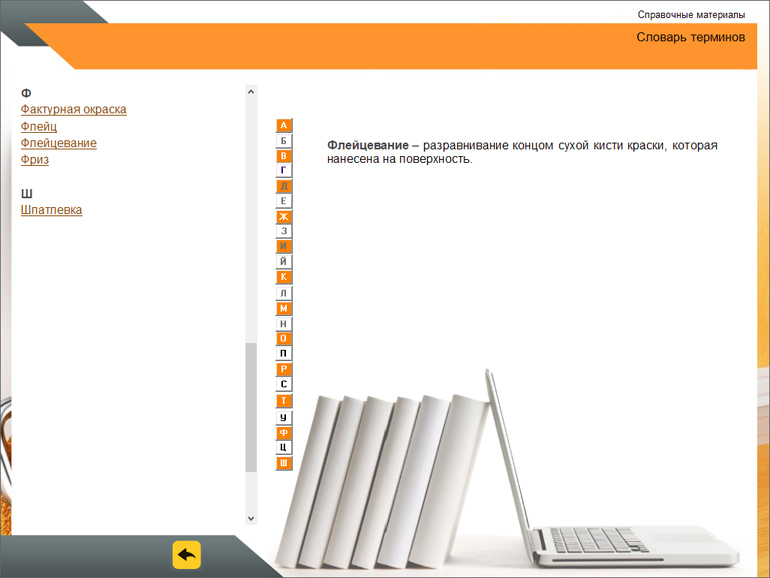The width and height of the screenshot is (770, 578).
Task: Open the term Фактурная окраска
Action: pyautogui.click(x=73, y=110)
